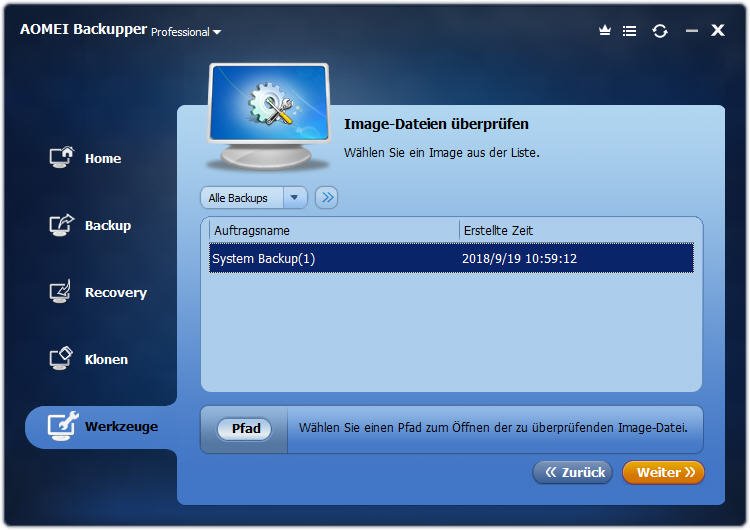750x530 pixels.
Task: Click the crown upgrade icon
Action: pyautogui.click(x=605, y=31)
